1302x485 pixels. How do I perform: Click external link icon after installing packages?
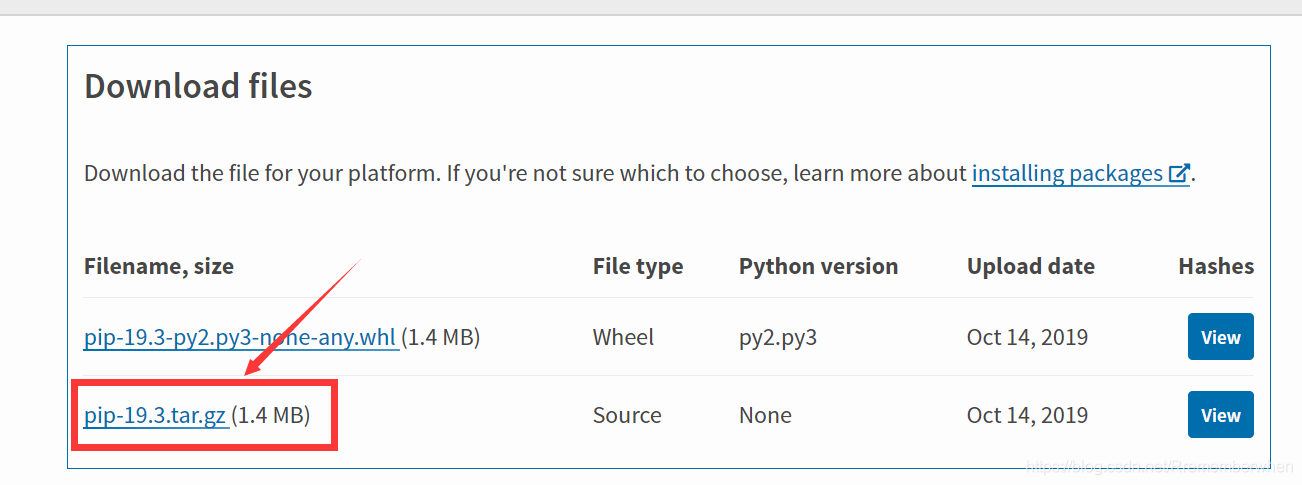[x=1179, y=173]
